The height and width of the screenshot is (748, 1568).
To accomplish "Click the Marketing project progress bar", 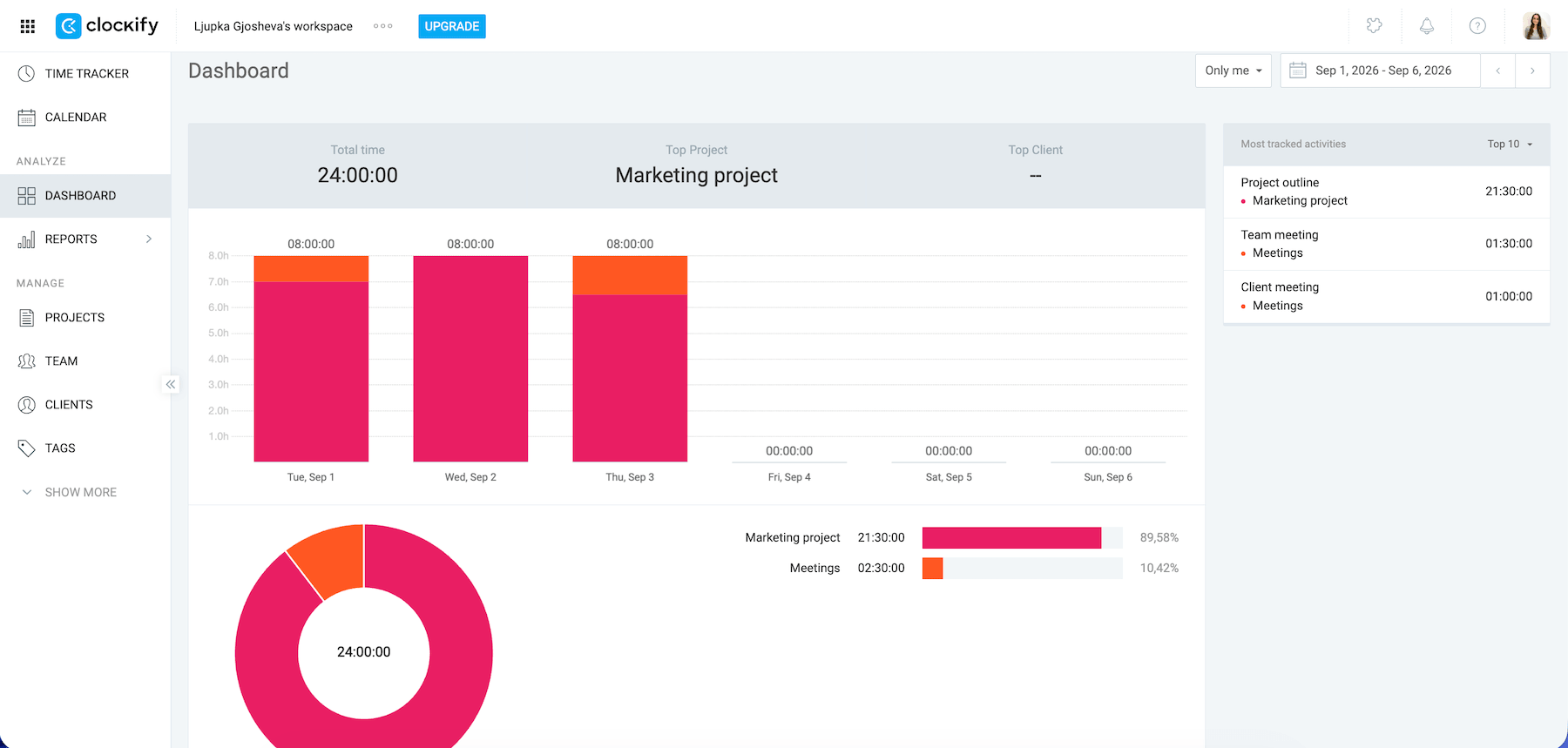I will tap(1022, 538).
